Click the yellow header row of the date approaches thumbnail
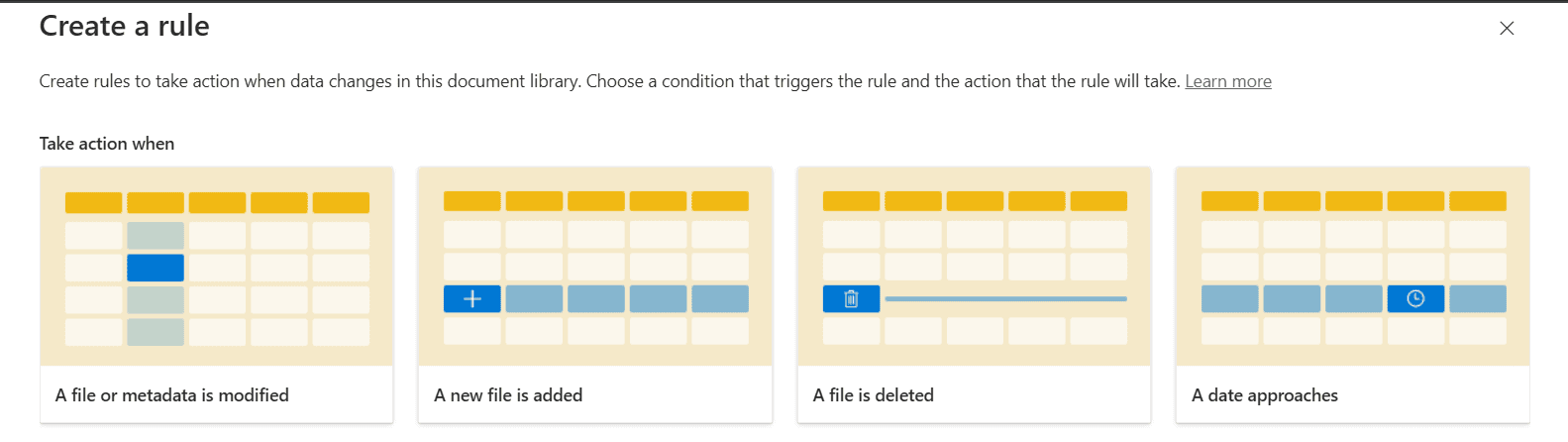 (1353, 202)
